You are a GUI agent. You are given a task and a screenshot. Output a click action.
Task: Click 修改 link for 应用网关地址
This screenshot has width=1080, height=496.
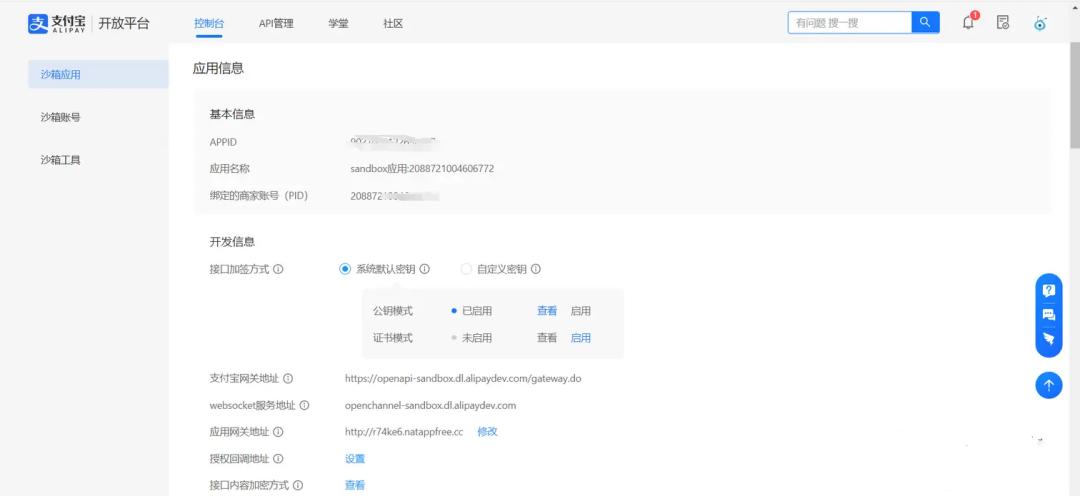488,432
